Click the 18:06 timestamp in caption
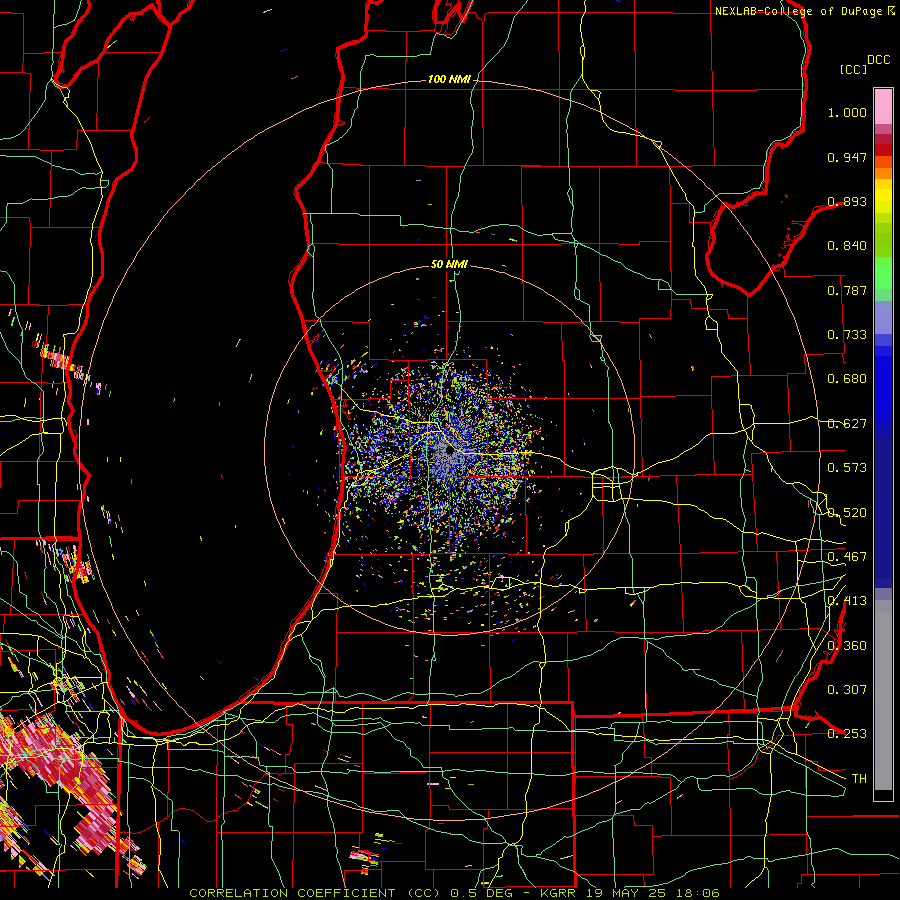Viewport: 900px width, 900px height. click(697, 893)
